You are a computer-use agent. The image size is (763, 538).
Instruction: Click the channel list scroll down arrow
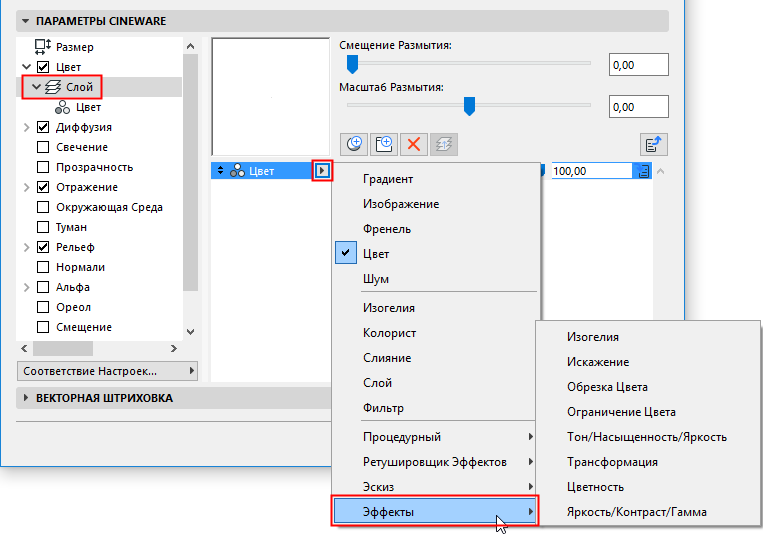pyautogui.click(x=191, y=332)
